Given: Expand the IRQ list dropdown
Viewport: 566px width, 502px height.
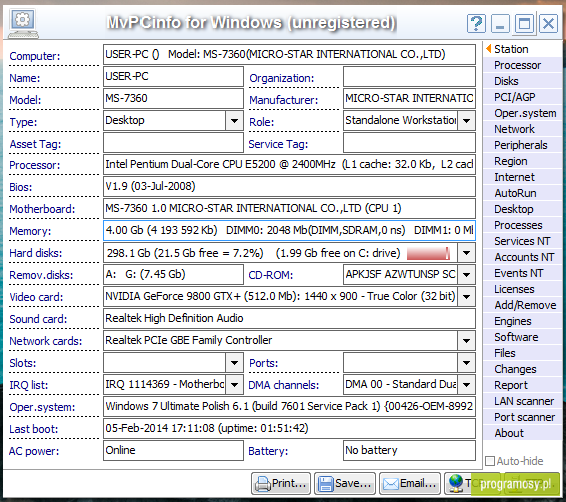Looking at the screenshot, I should 234,385.
